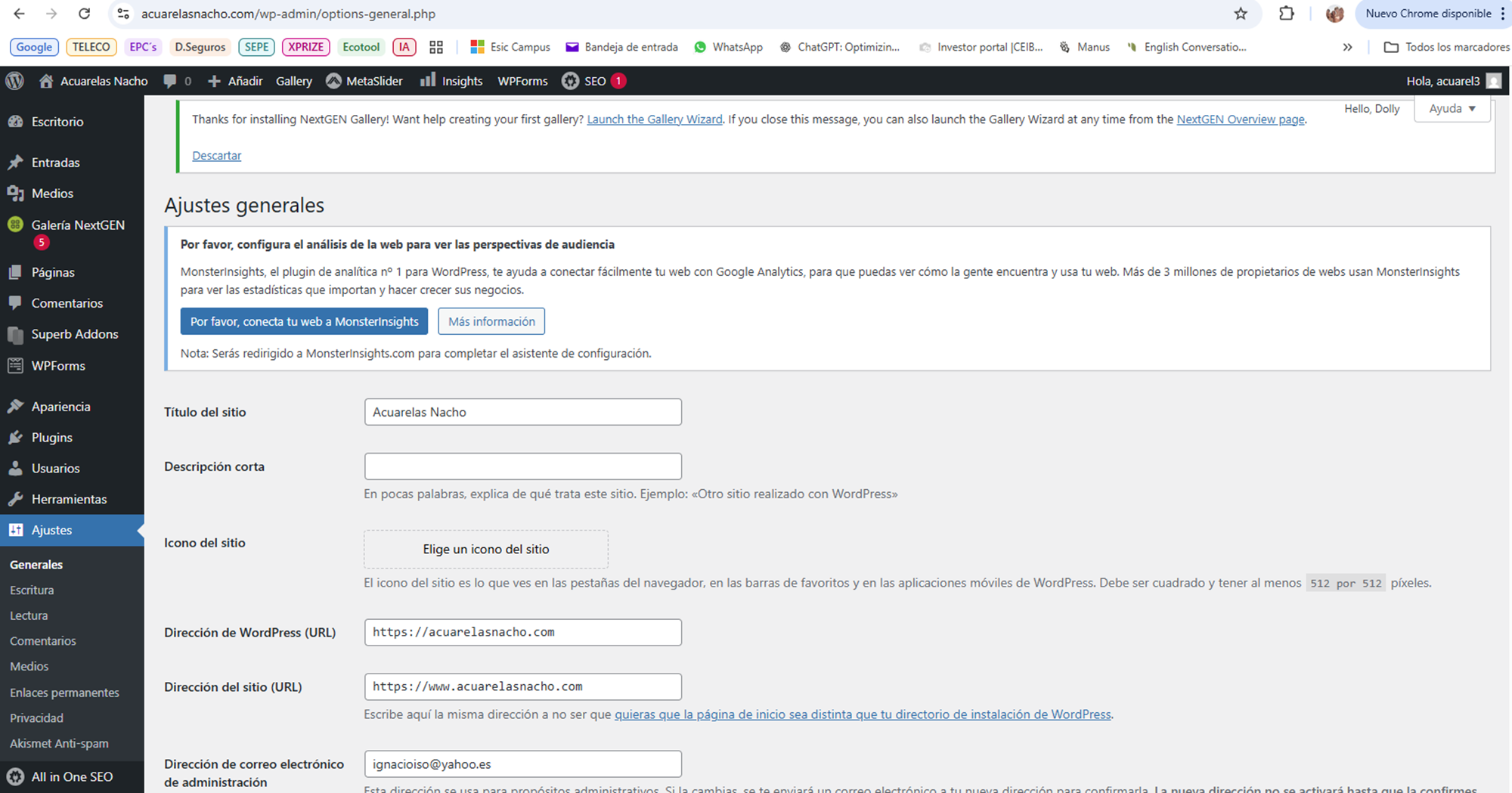Image resolution: width=1512 pixels, height=793 pixels.
Task: Focus the Descripción corta field
Action: 523,466
